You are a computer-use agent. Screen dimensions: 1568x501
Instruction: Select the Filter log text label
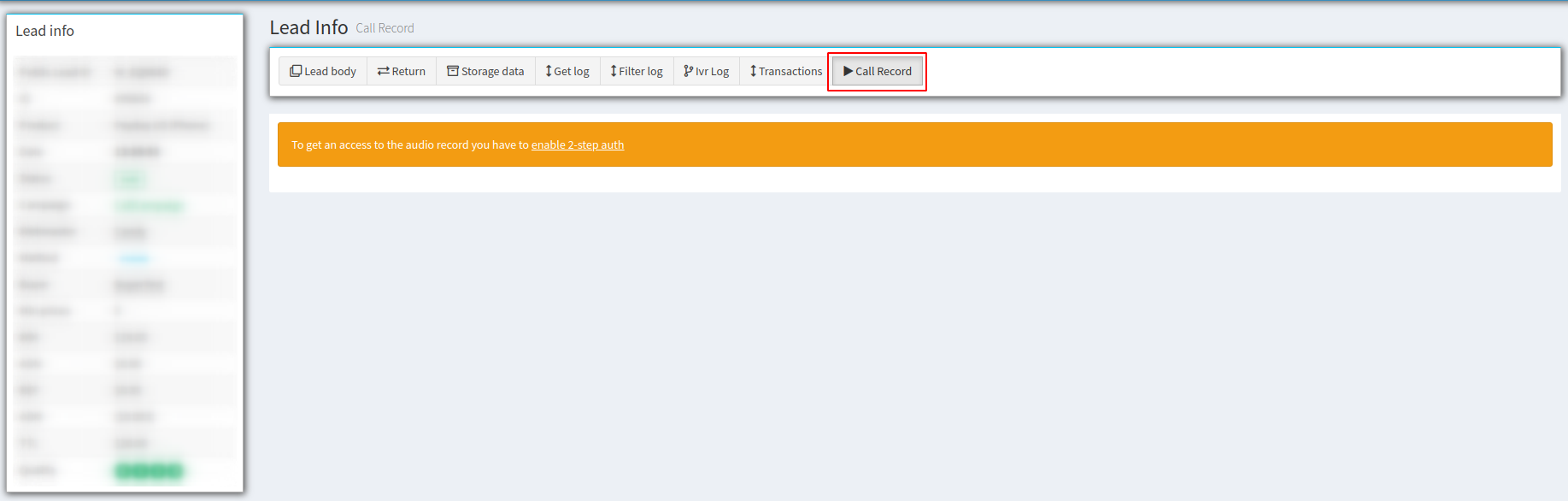pyautogui.click(x=641, y=71)
